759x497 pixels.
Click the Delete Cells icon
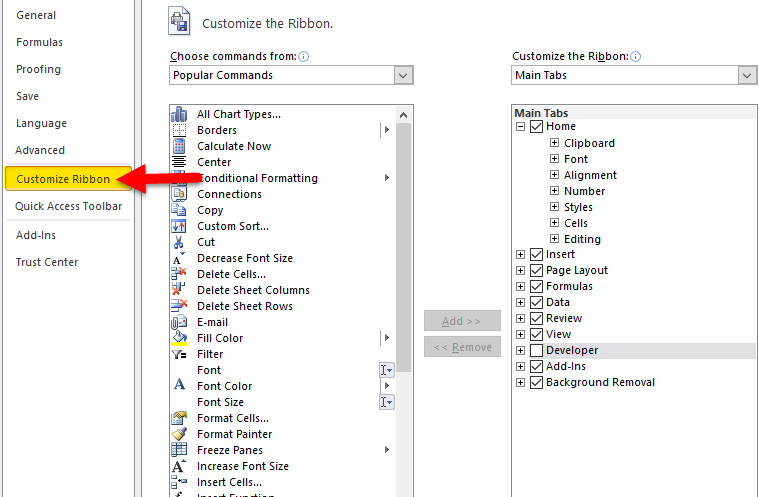pyautogui.click(x=179, y=274)
